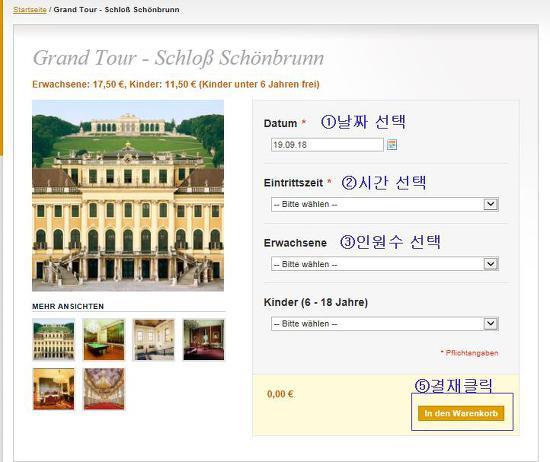Click the Kinder (6 - 18 Jahre) label
The height and width of the screenshot is (462, 550).
coord(316,302)
